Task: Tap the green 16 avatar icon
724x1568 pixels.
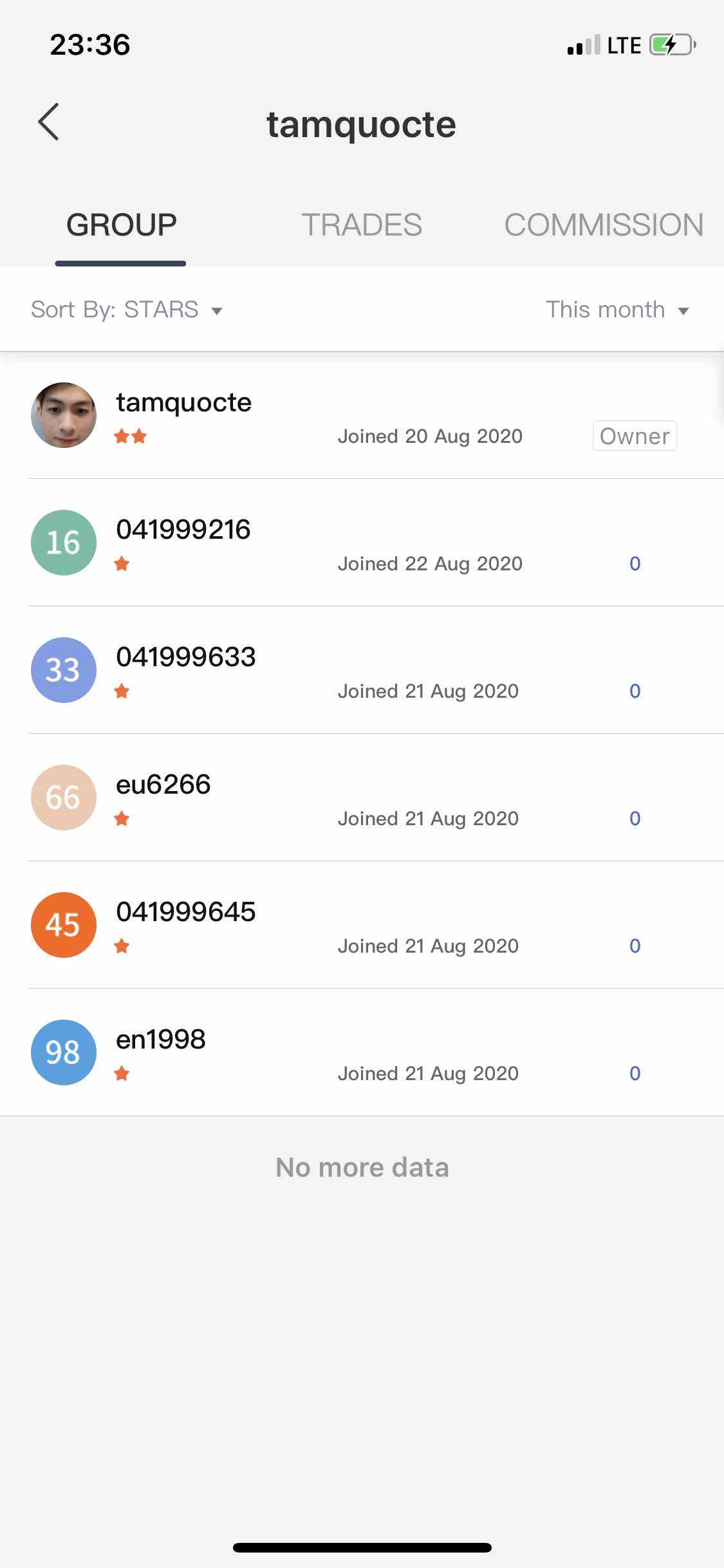Action: tap(64, 543)
